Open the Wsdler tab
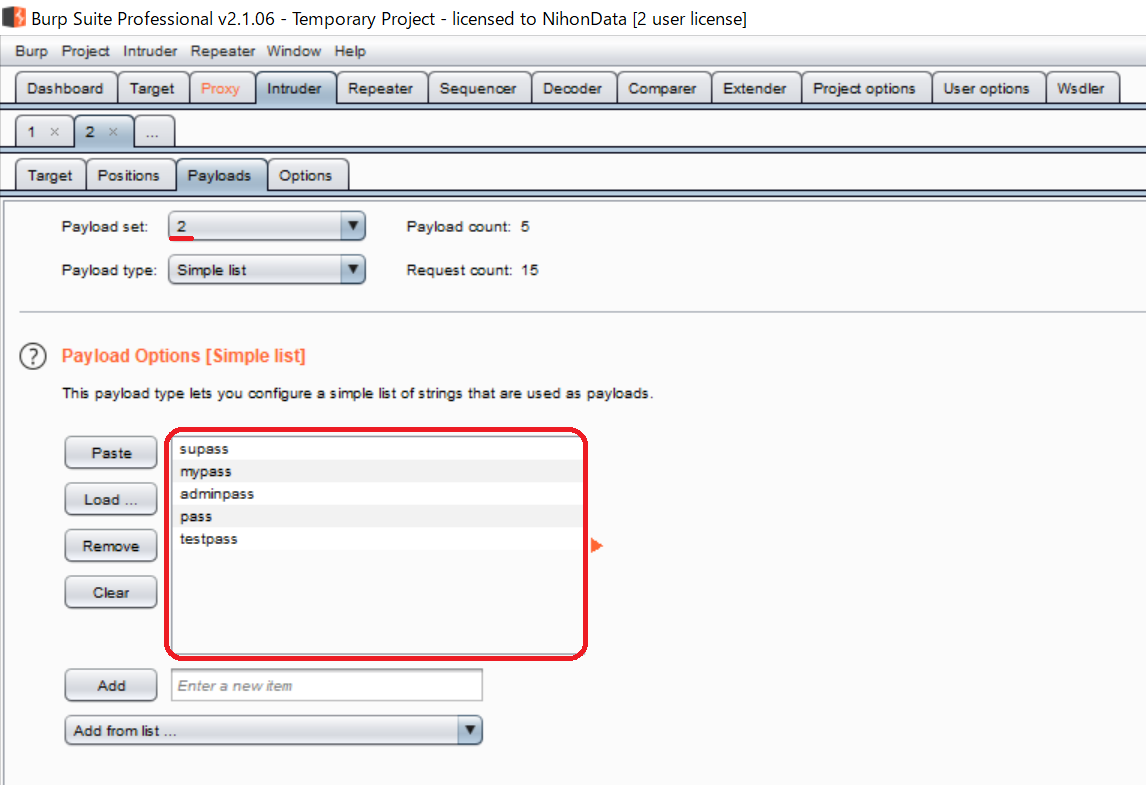 (x=1081, y=88)
